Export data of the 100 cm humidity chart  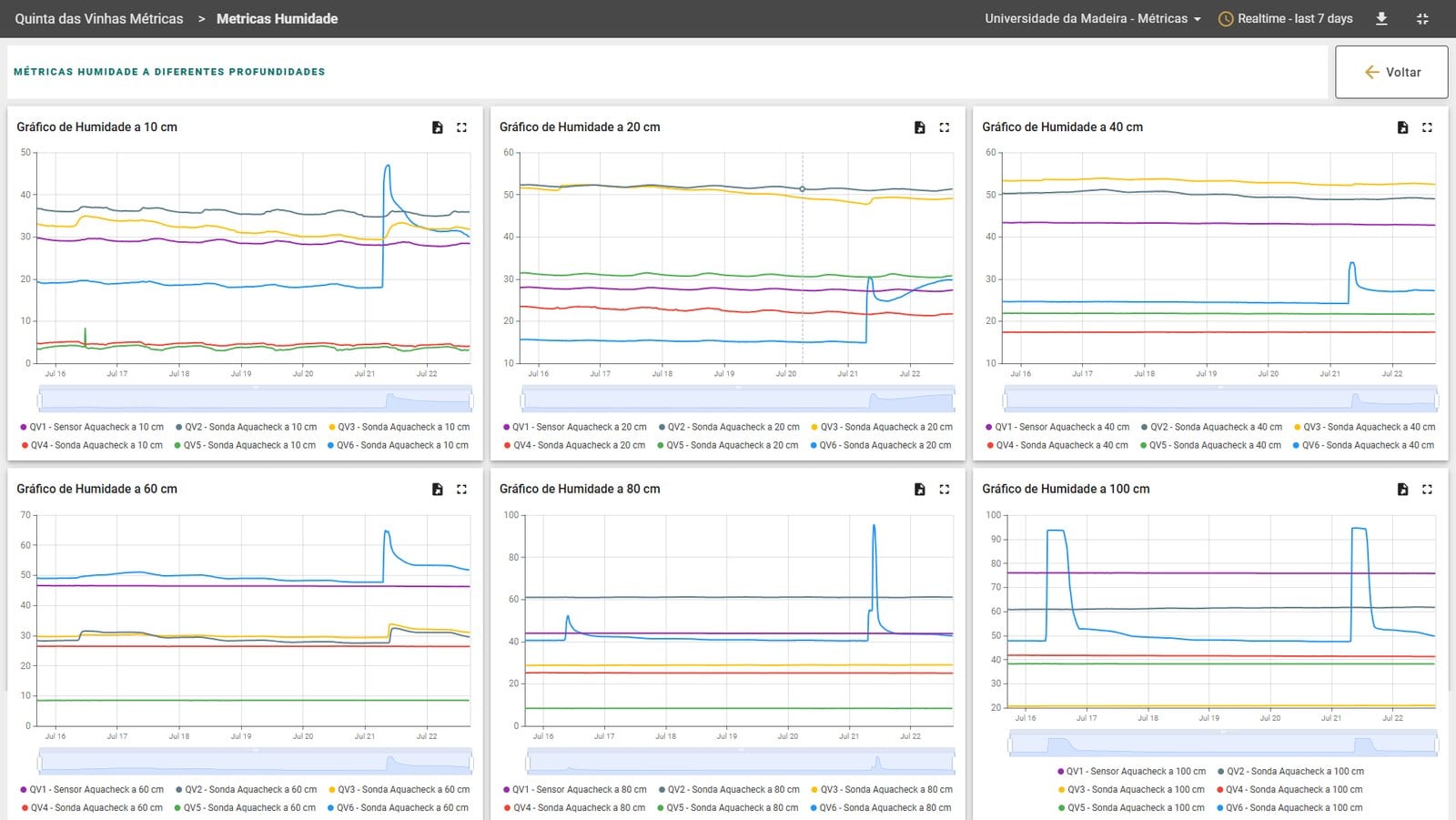1403,490
